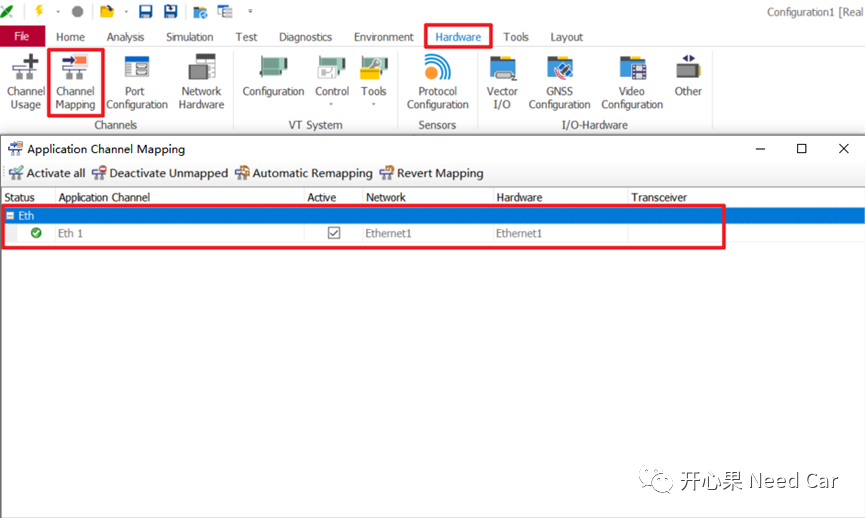Screen dimensions: 865x518
Task: Open the File menu
Action: click(22, 37)
